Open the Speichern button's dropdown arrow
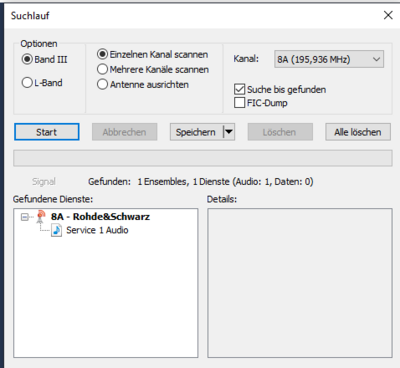Image resolution: width=400 pixels, height=368 pixels. 229,132
